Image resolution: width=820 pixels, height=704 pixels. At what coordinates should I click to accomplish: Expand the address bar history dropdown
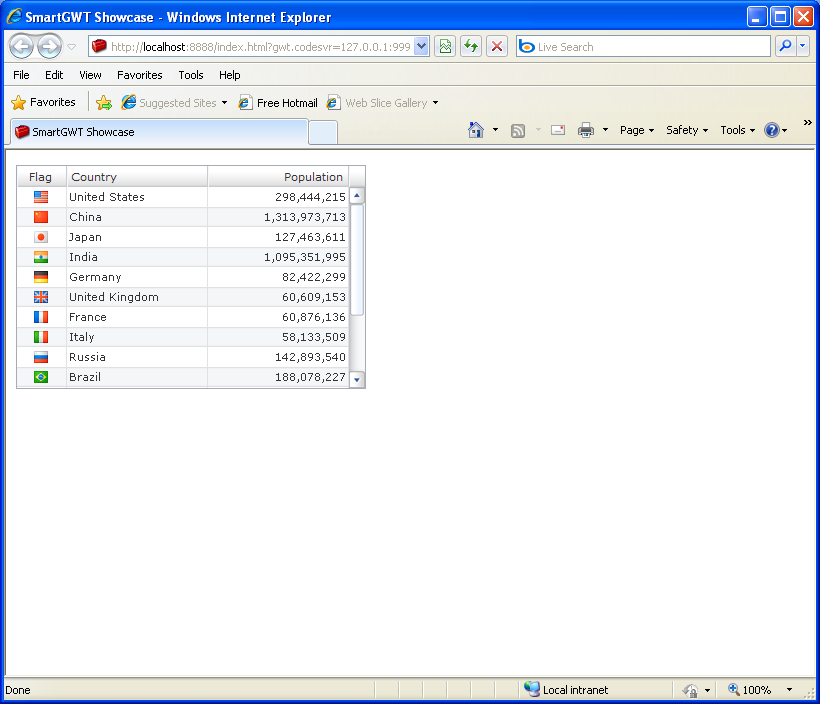click(x=422, y=47)
